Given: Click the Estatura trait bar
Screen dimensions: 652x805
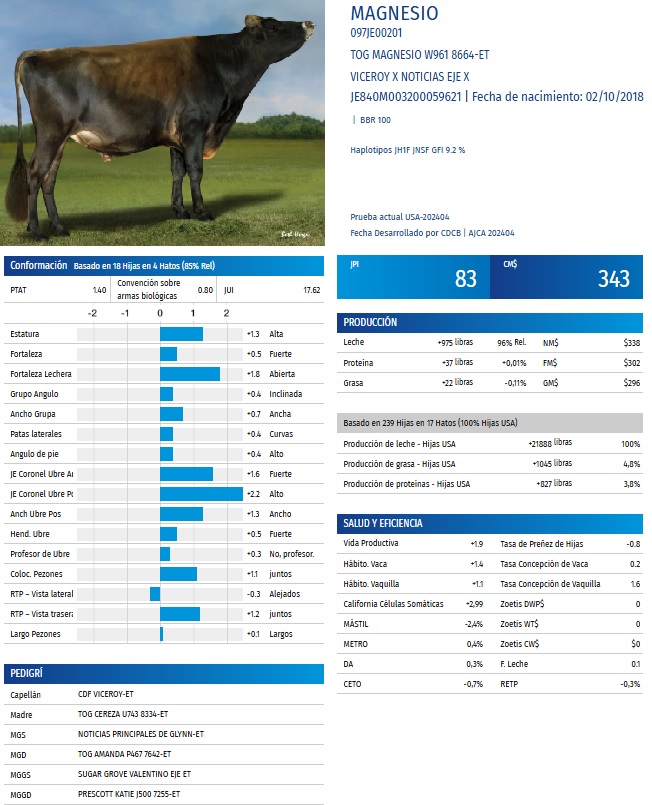Looking at the screenshot, I should pyautogui.click(x=181, y=334).
